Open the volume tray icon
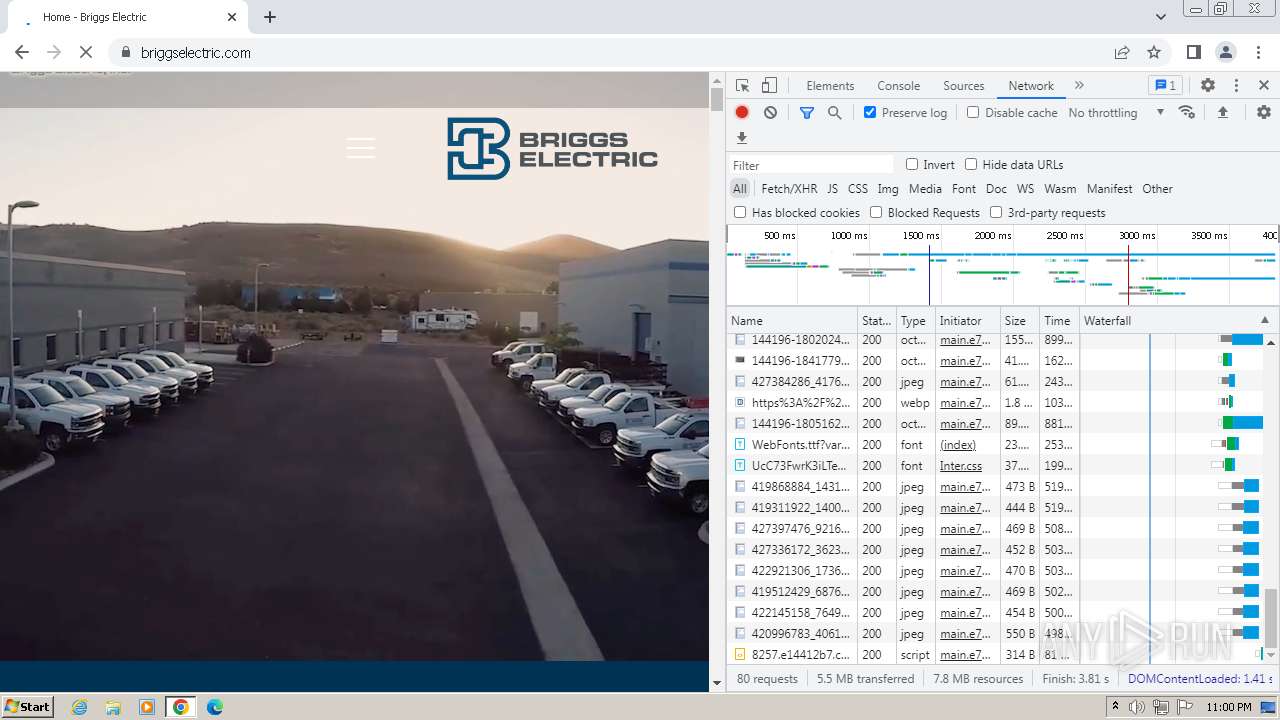The width and height of the screenshot is (1280, 720). click(x=1137, y=707)
